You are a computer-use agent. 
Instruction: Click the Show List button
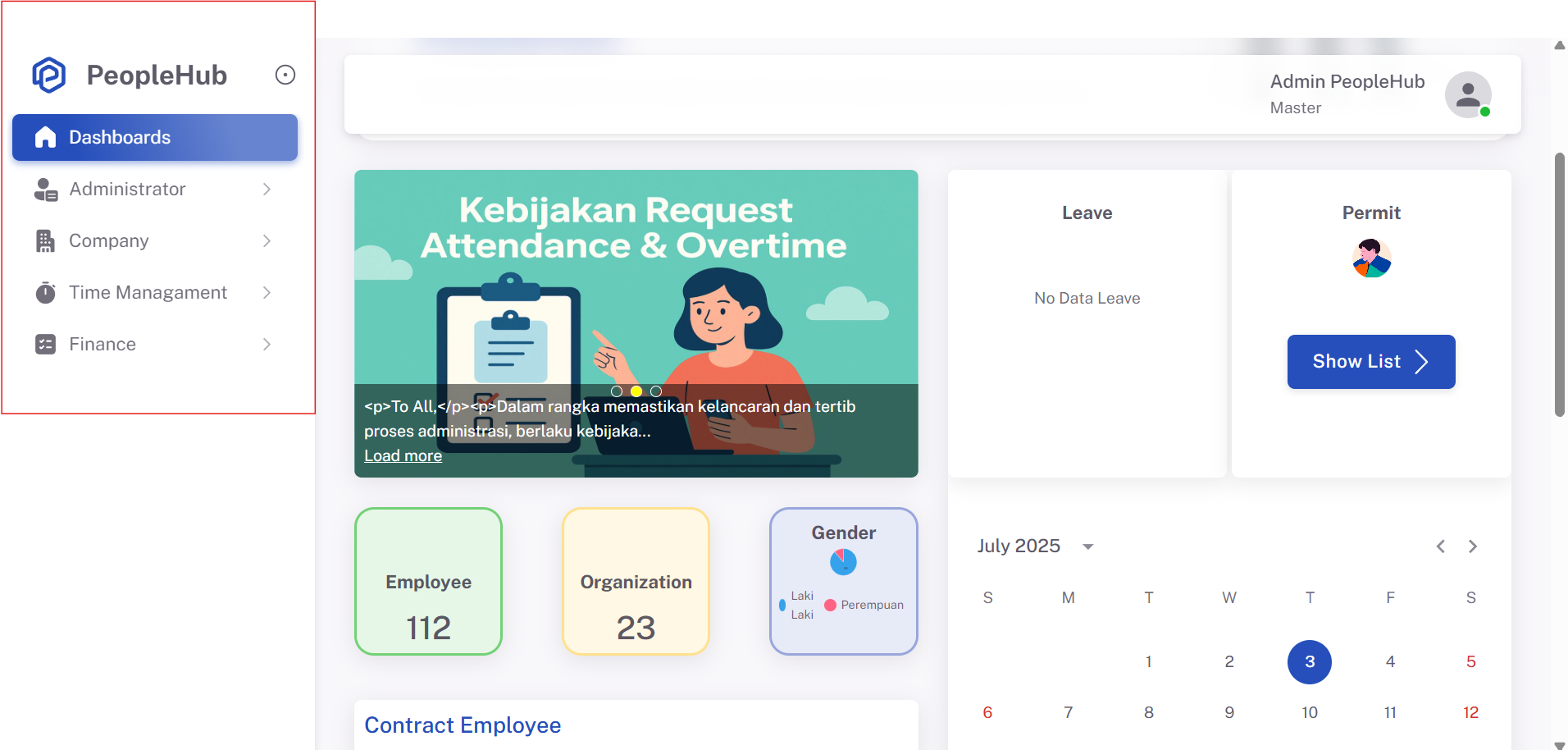pyautogui.click(x=1371, y=362)
